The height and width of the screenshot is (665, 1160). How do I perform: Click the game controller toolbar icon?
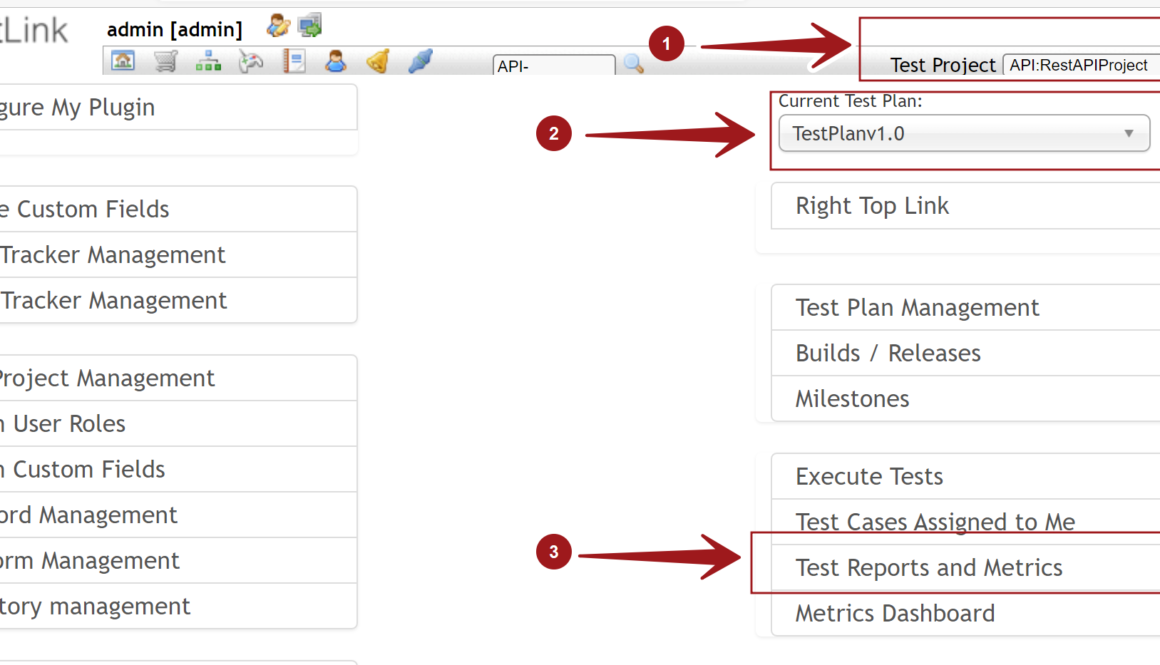[250, 62]
